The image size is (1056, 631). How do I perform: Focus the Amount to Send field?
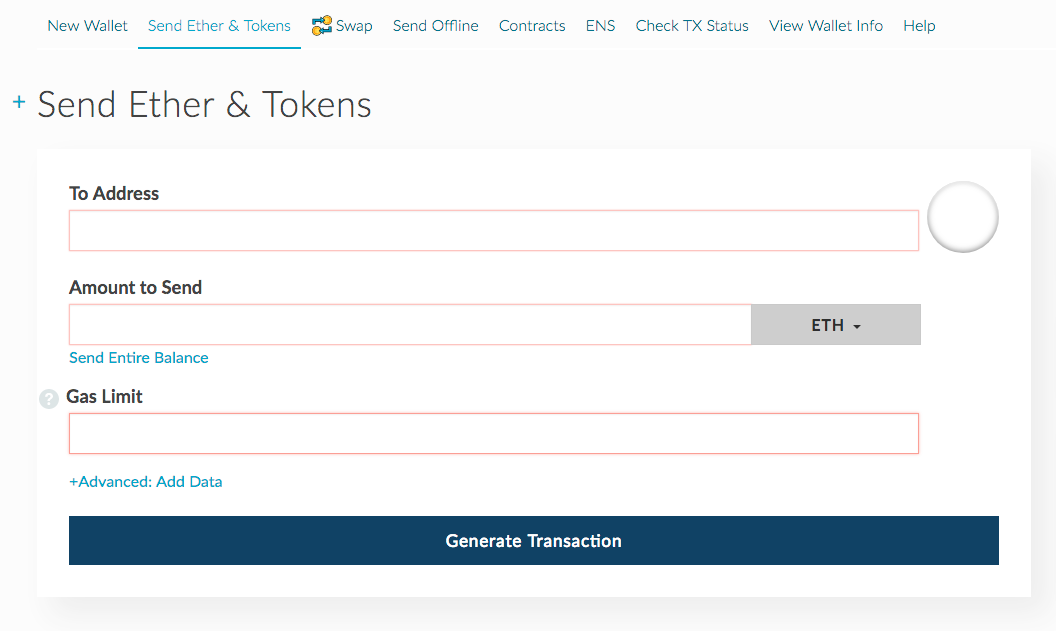point(410,325)
